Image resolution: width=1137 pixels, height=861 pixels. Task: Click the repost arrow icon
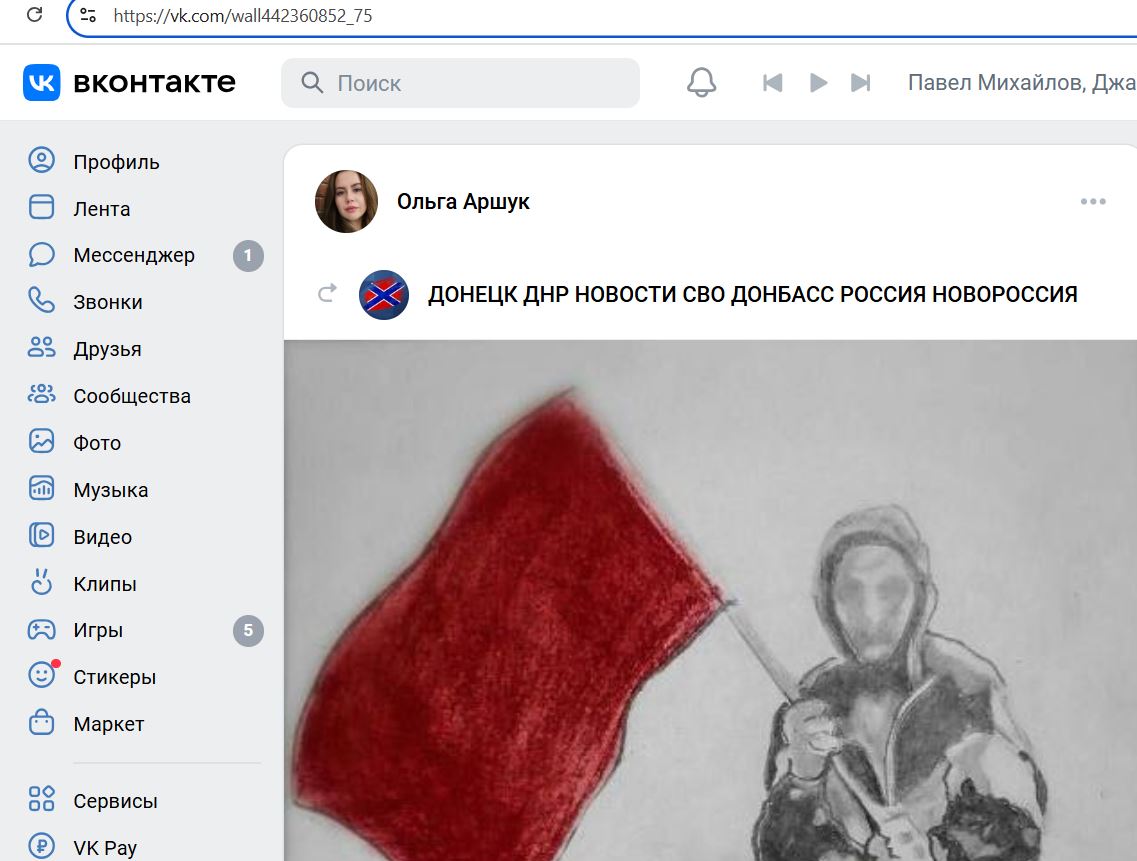[x=327, y=293]
